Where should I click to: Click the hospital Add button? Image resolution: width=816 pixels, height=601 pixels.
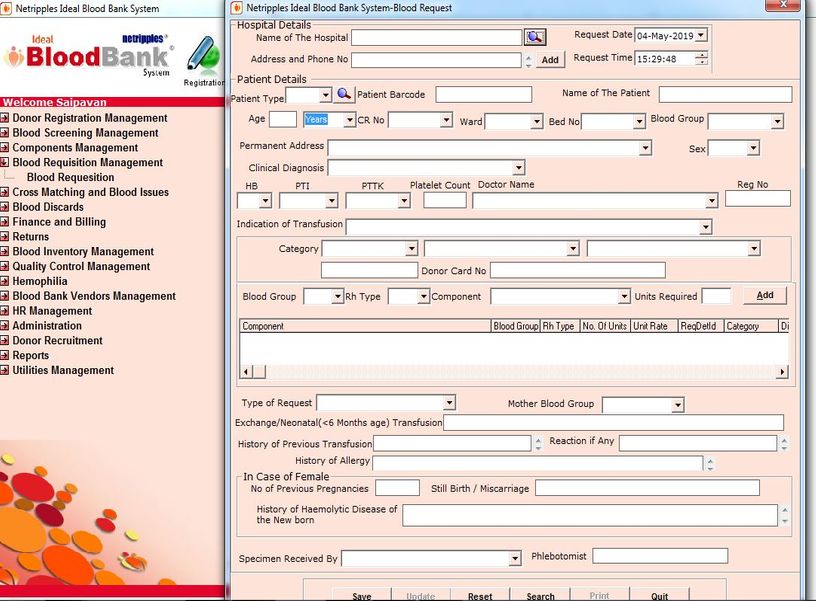coord(550,60)
